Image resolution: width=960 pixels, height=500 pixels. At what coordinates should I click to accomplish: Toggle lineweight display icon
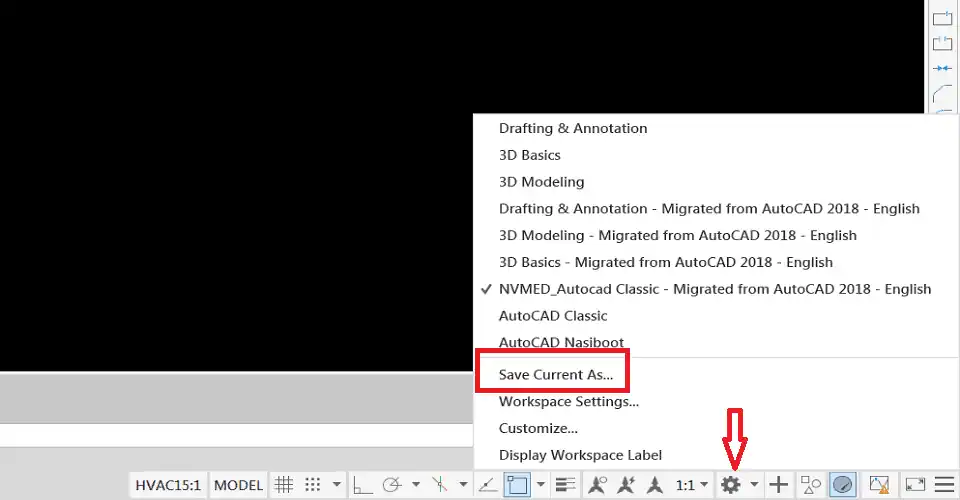[x=565, y=485]
